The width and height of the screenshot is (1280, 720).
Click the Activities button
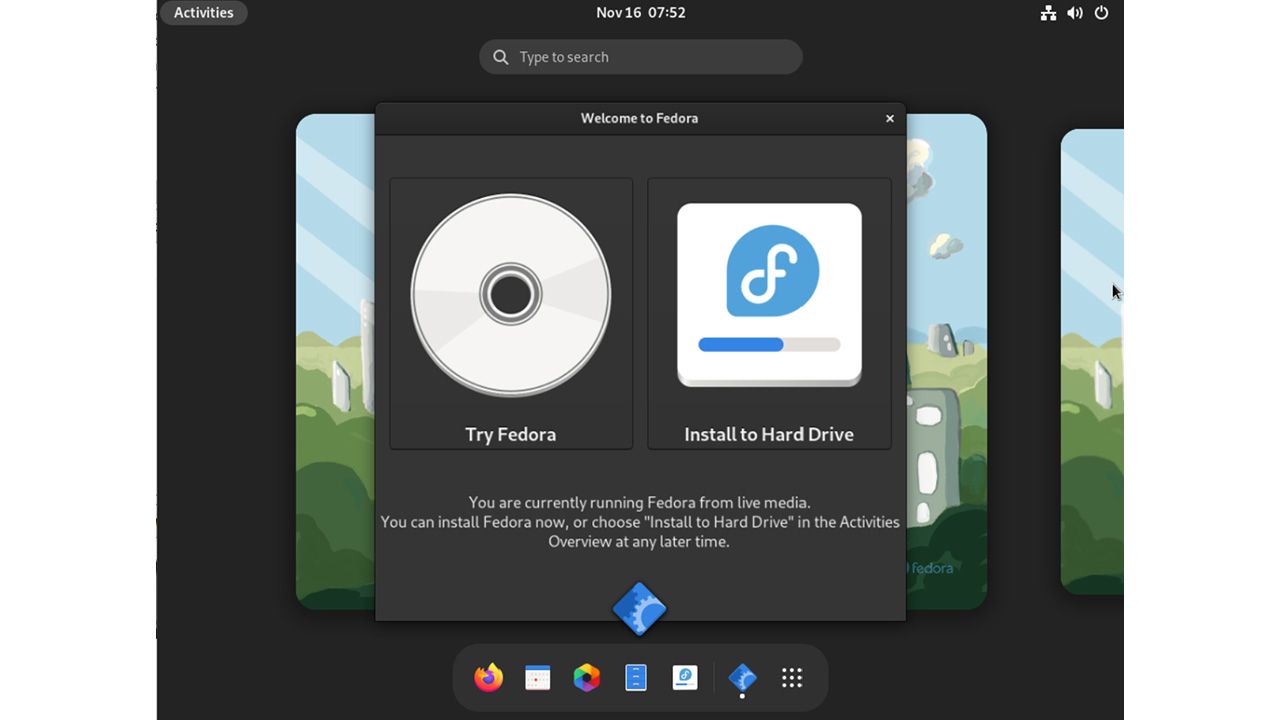coord(204,13)
